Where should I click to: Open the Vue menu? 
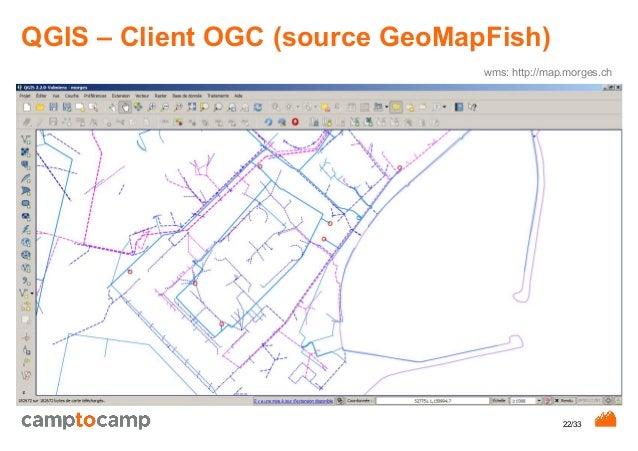click(x=56, y=96)
